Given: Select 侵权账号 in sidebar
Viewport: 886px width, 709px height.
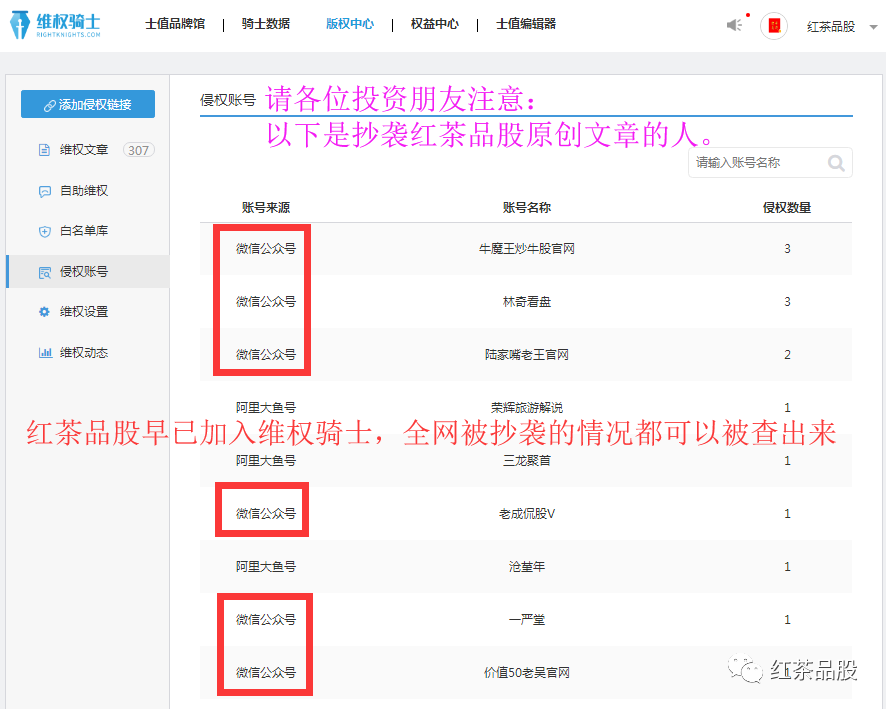Looking at the screenshot, I should 88,271.
